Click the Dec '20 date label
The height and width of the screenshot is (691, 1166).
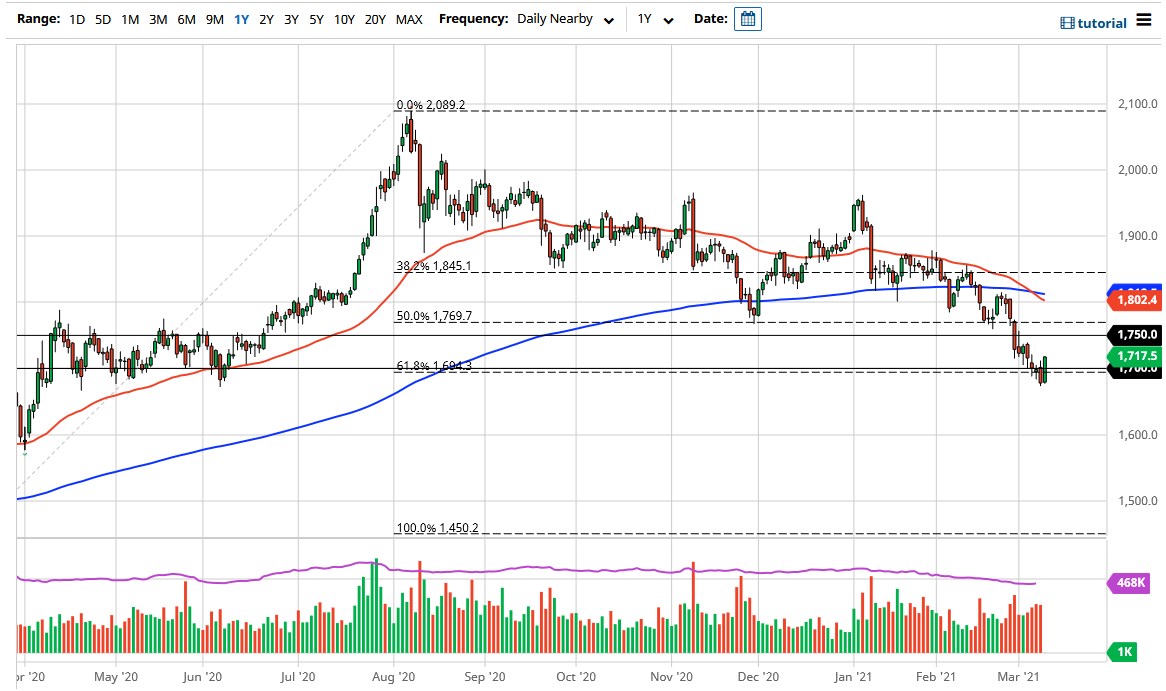click(x=758, y=677)
